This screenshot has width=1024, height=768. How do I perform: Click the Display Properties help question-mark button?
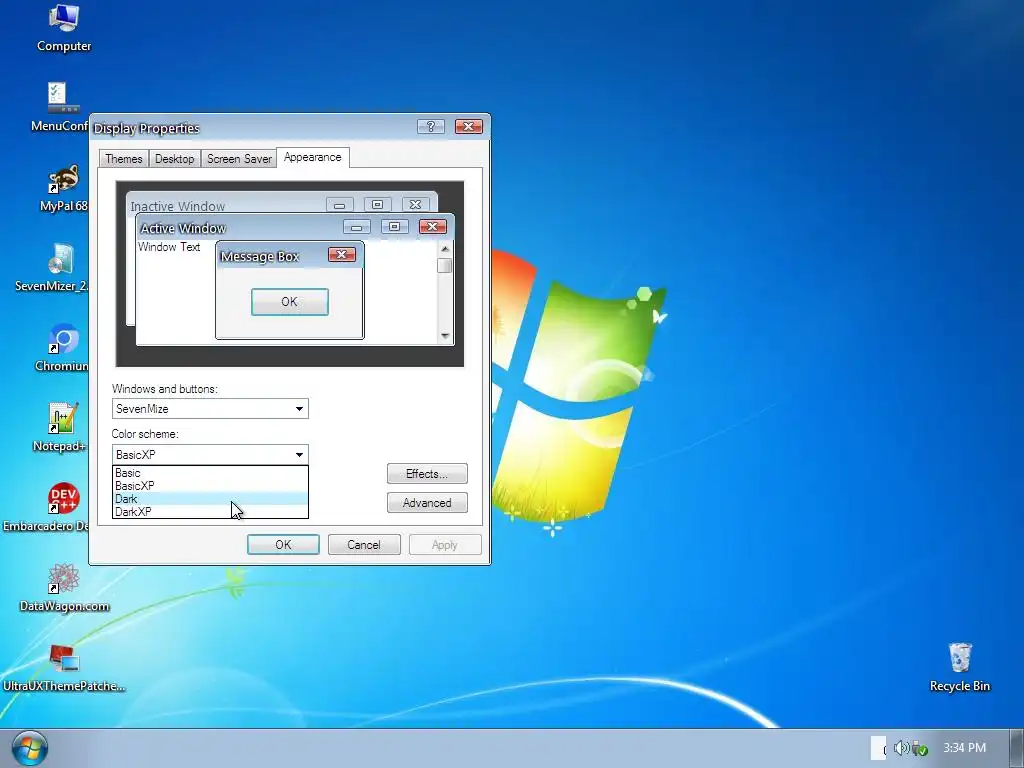coord(430,127)
